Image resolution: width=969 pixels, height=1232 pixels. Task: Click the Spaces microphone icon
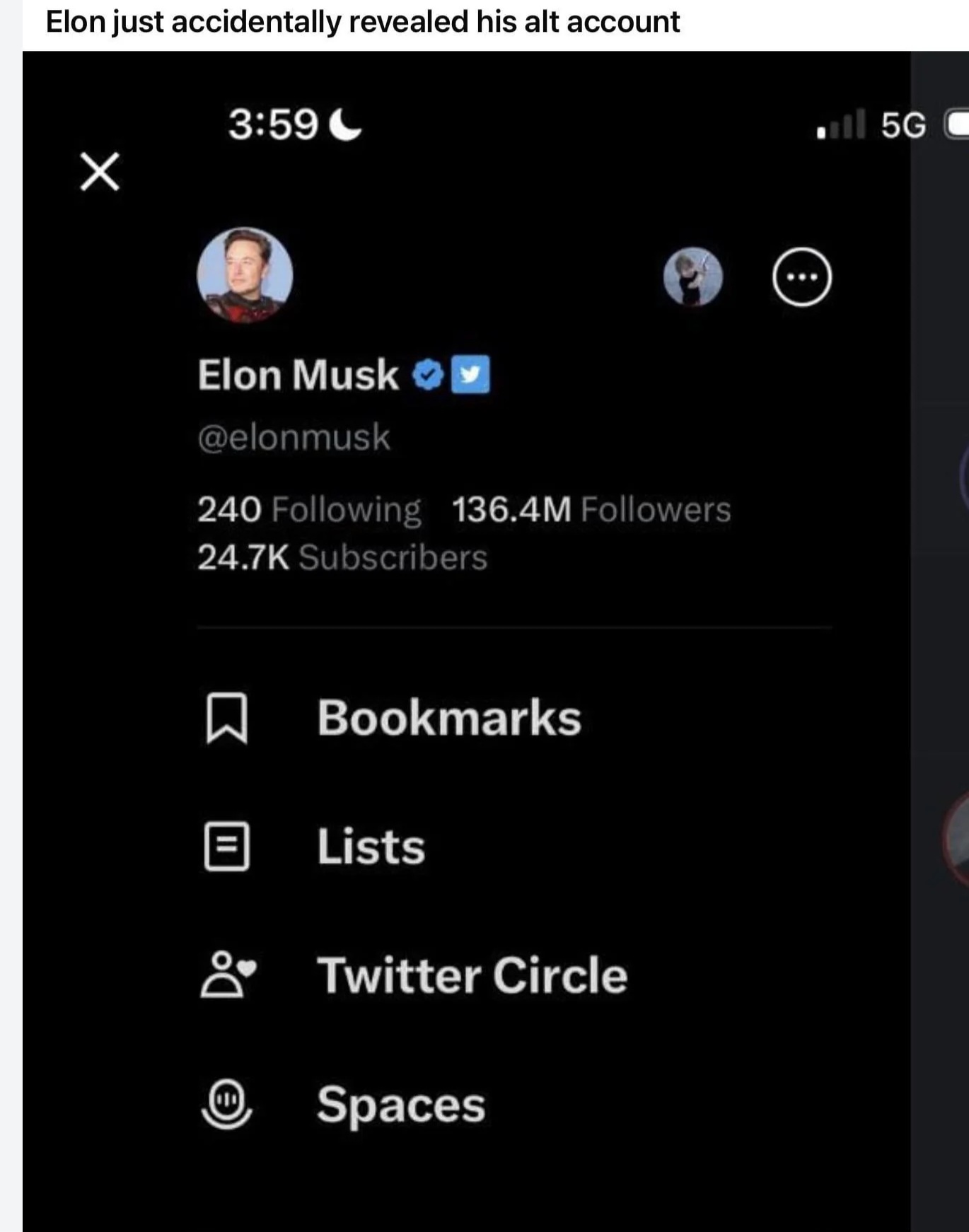pos(226,1104)
